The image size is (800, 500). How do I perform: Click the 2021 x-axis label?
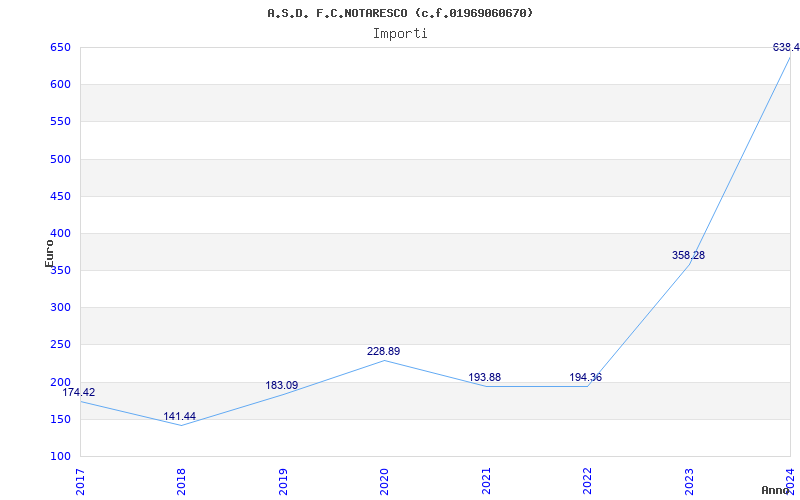[486, 482]
